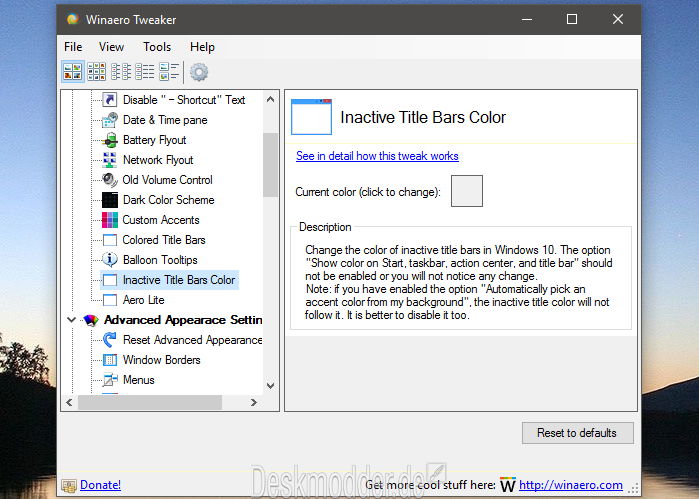Click the Donate money icon
Screen dimensions: 699x499
[69, 486]
